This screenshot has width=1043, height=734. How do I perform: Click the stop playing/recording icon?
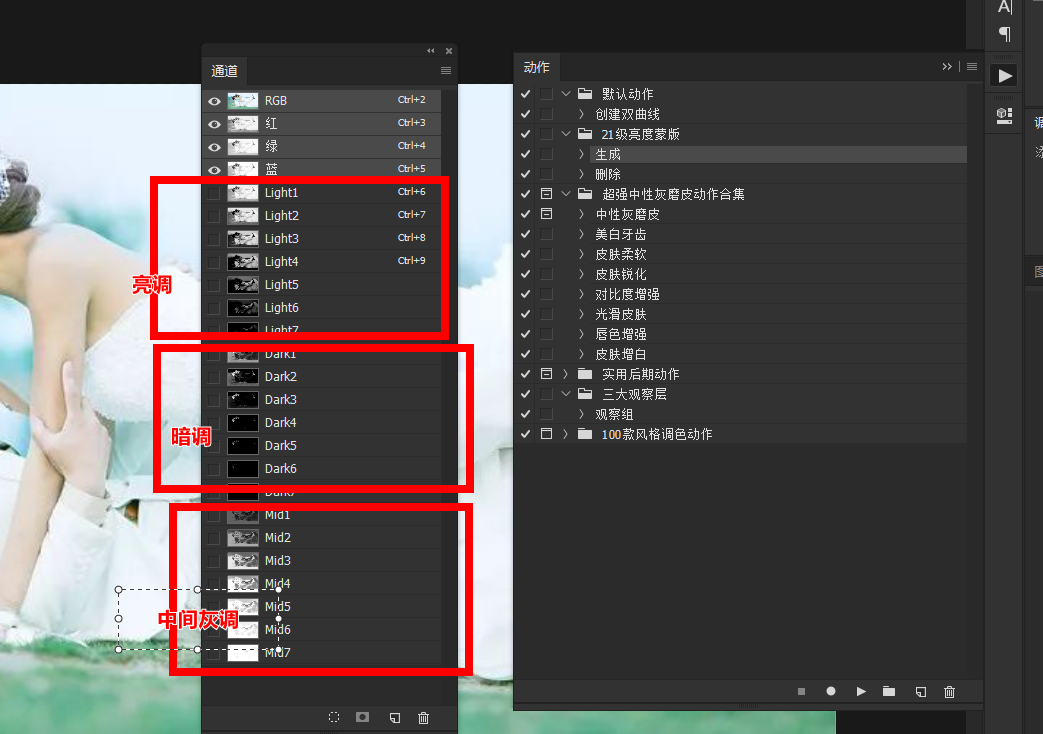[801, 691]
